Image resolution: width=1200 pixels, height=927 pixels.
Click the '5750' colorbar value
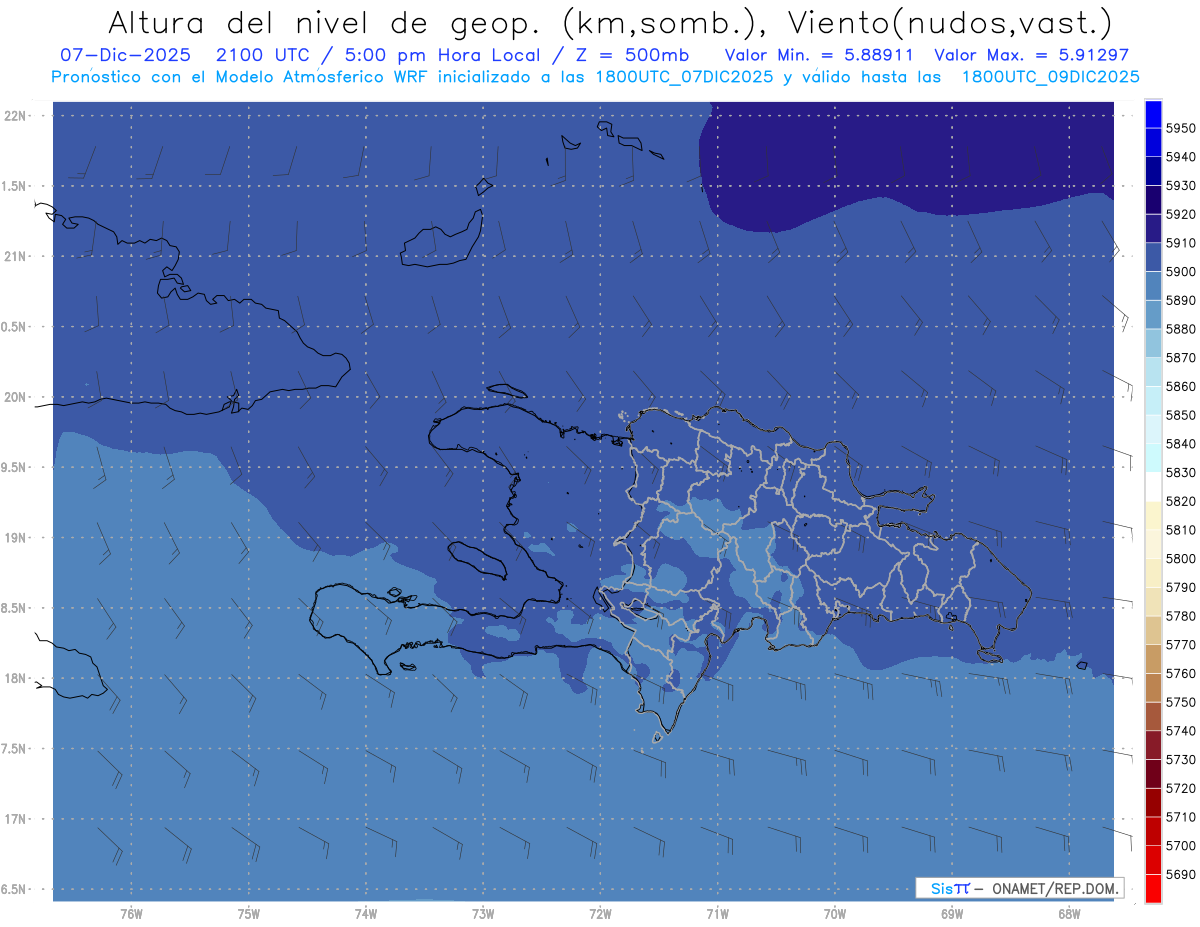(1180, 702)
